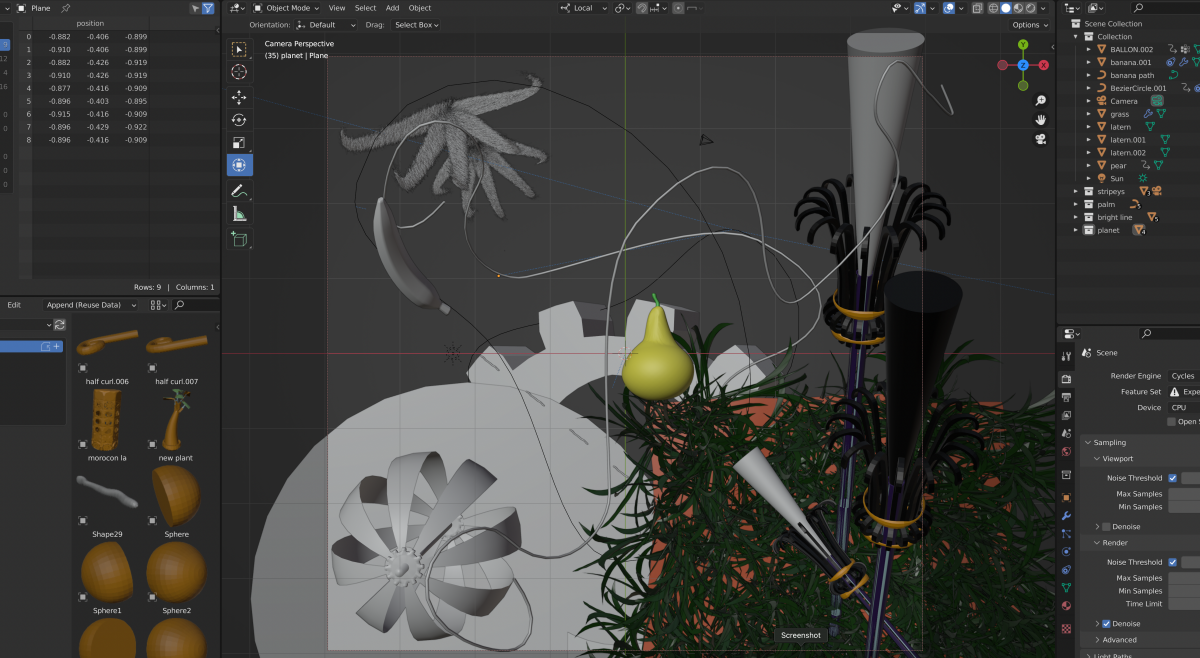Enable the Viewport Denoise checkbox

[x=1105, y=526]
